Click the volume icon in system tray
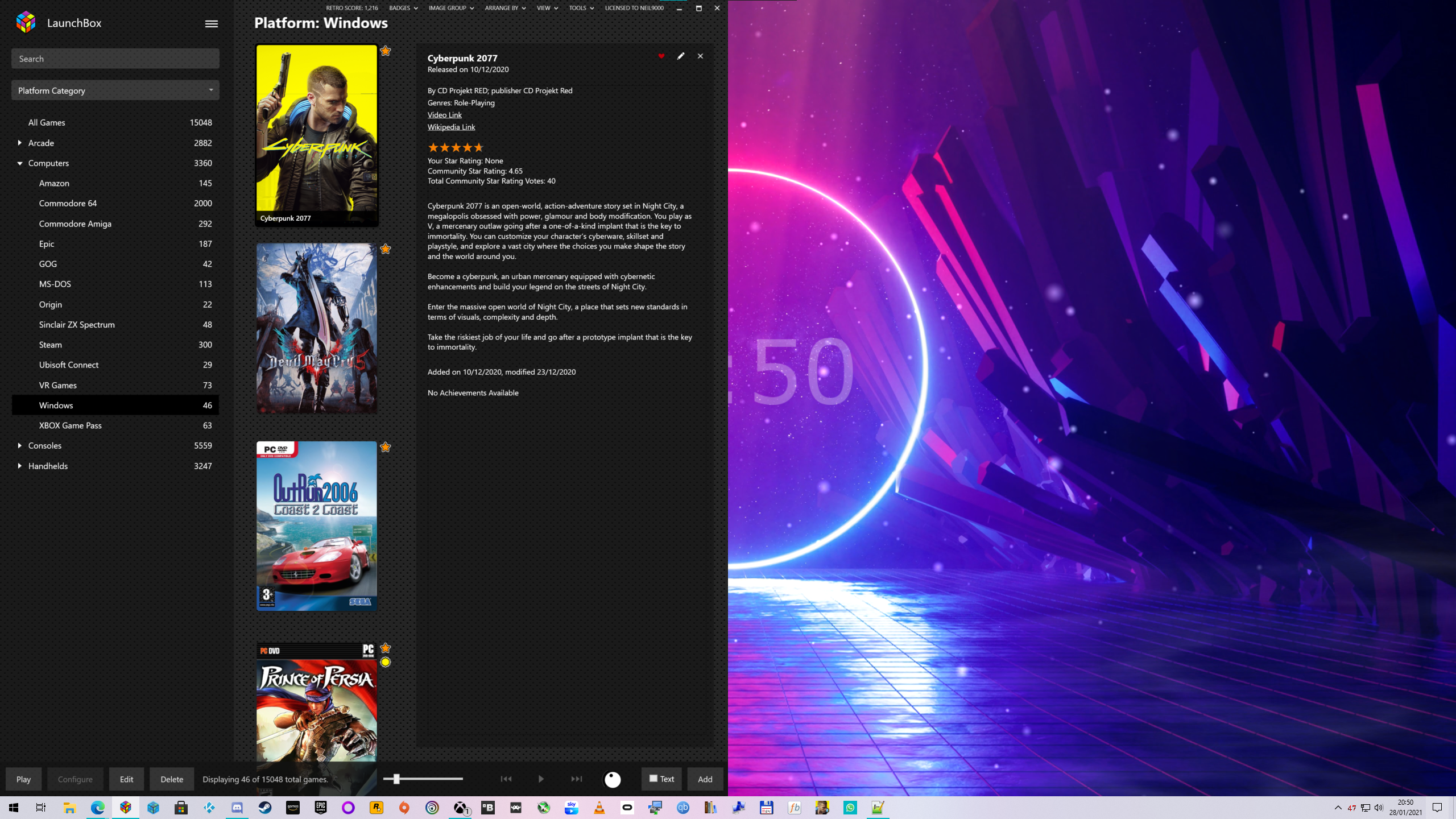Screen dimensions: 1456x819 [x=1379, y=808]
